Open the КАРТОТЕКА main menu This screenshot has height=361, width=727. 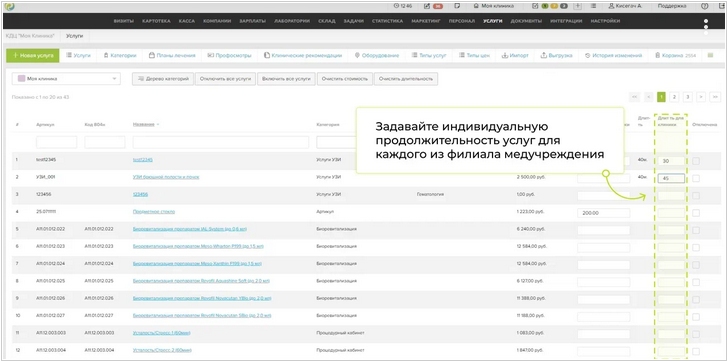pos(156,21)
